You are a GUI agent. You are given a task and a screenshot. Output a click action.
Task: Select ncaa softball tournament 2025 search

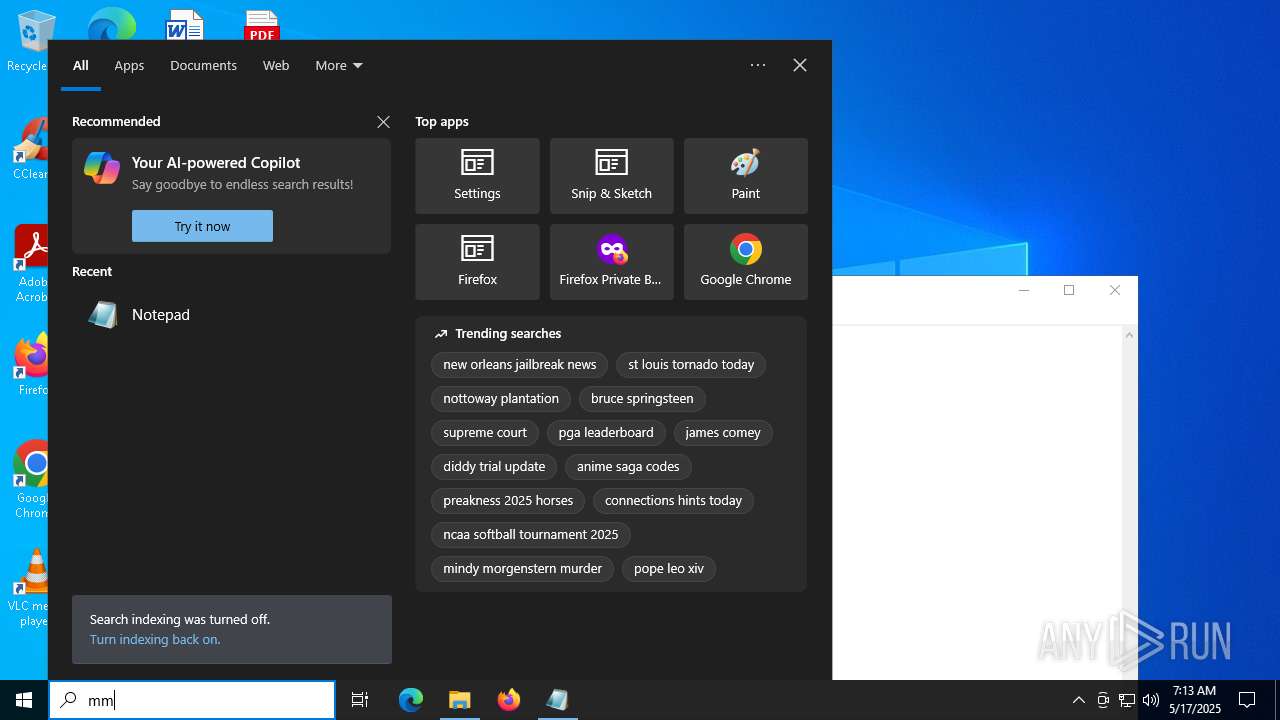(531, 535)
